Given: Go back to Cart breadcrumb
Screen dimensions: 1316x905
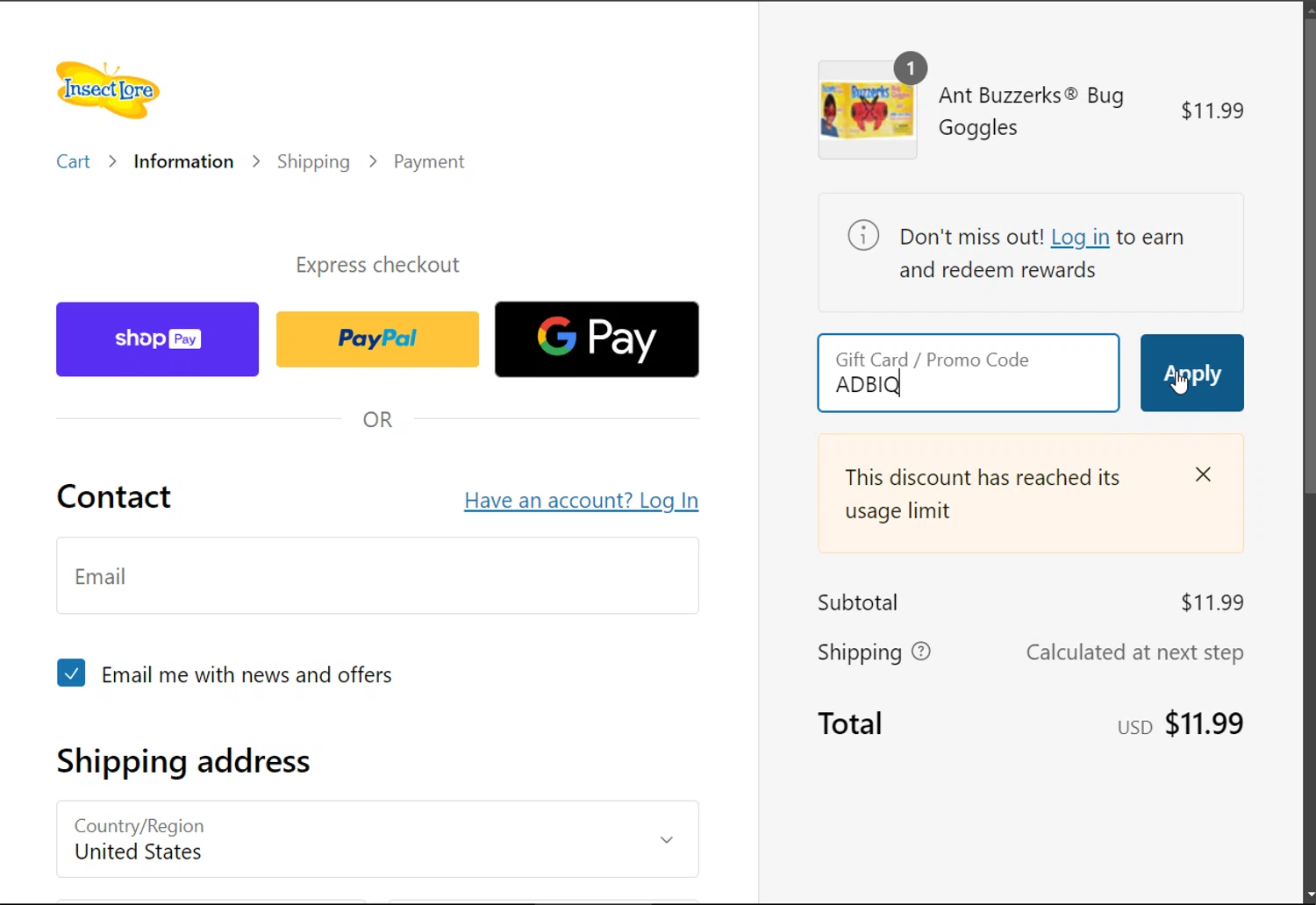Looking at the screenshot, I should pos(73,161).
